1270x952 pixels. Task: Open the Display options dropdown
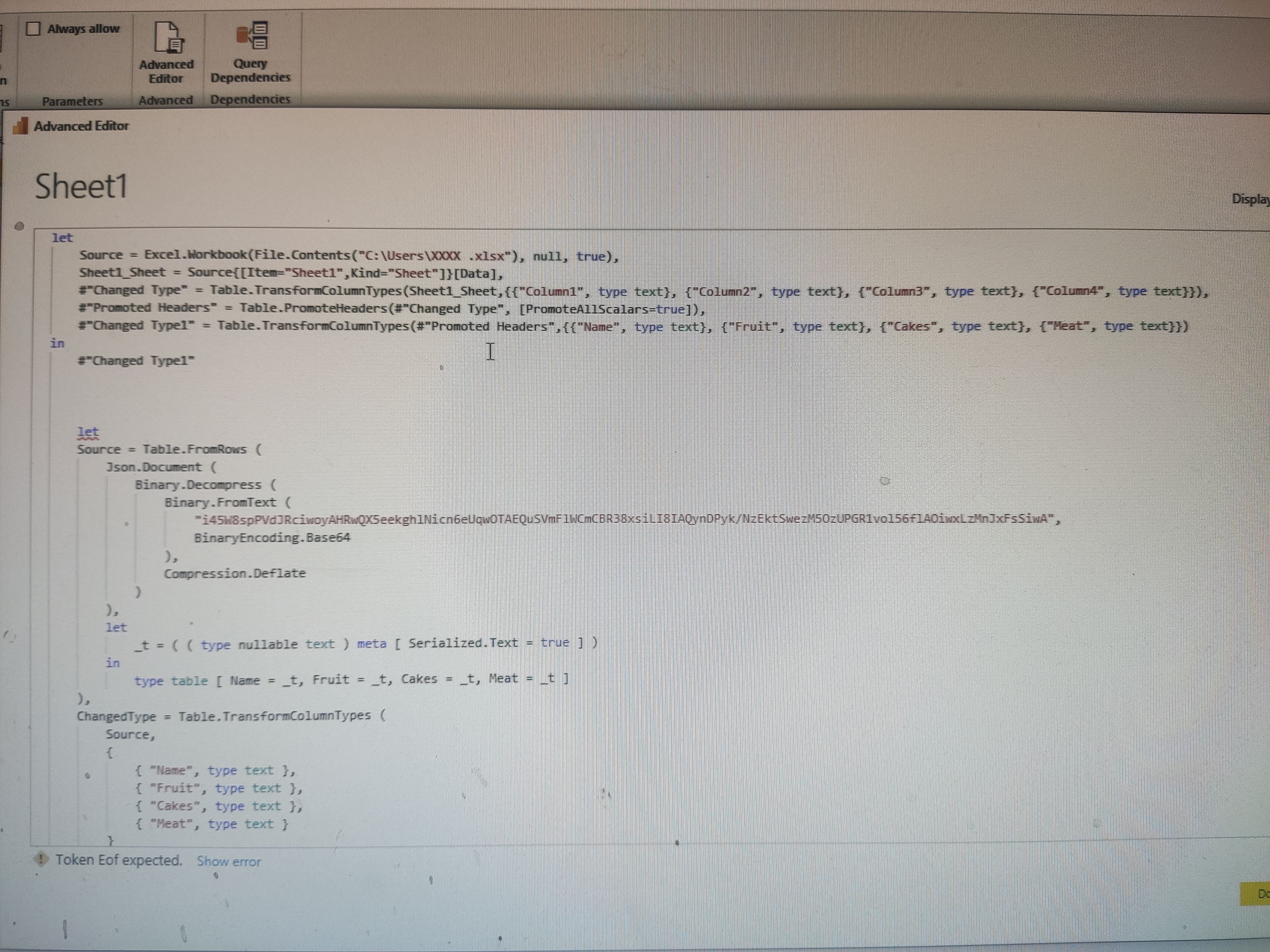point(1251,199)
